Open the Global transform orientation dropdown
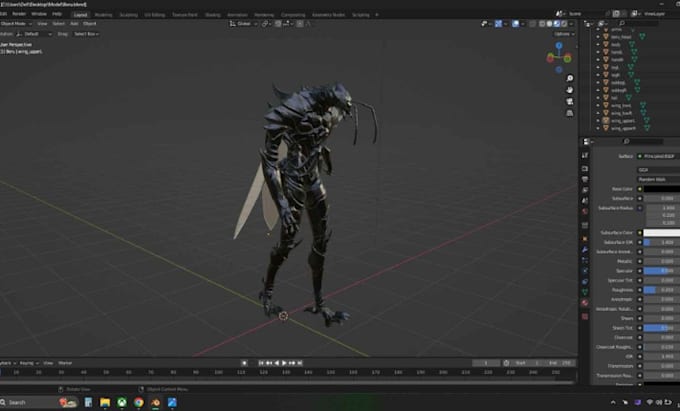 243,24
